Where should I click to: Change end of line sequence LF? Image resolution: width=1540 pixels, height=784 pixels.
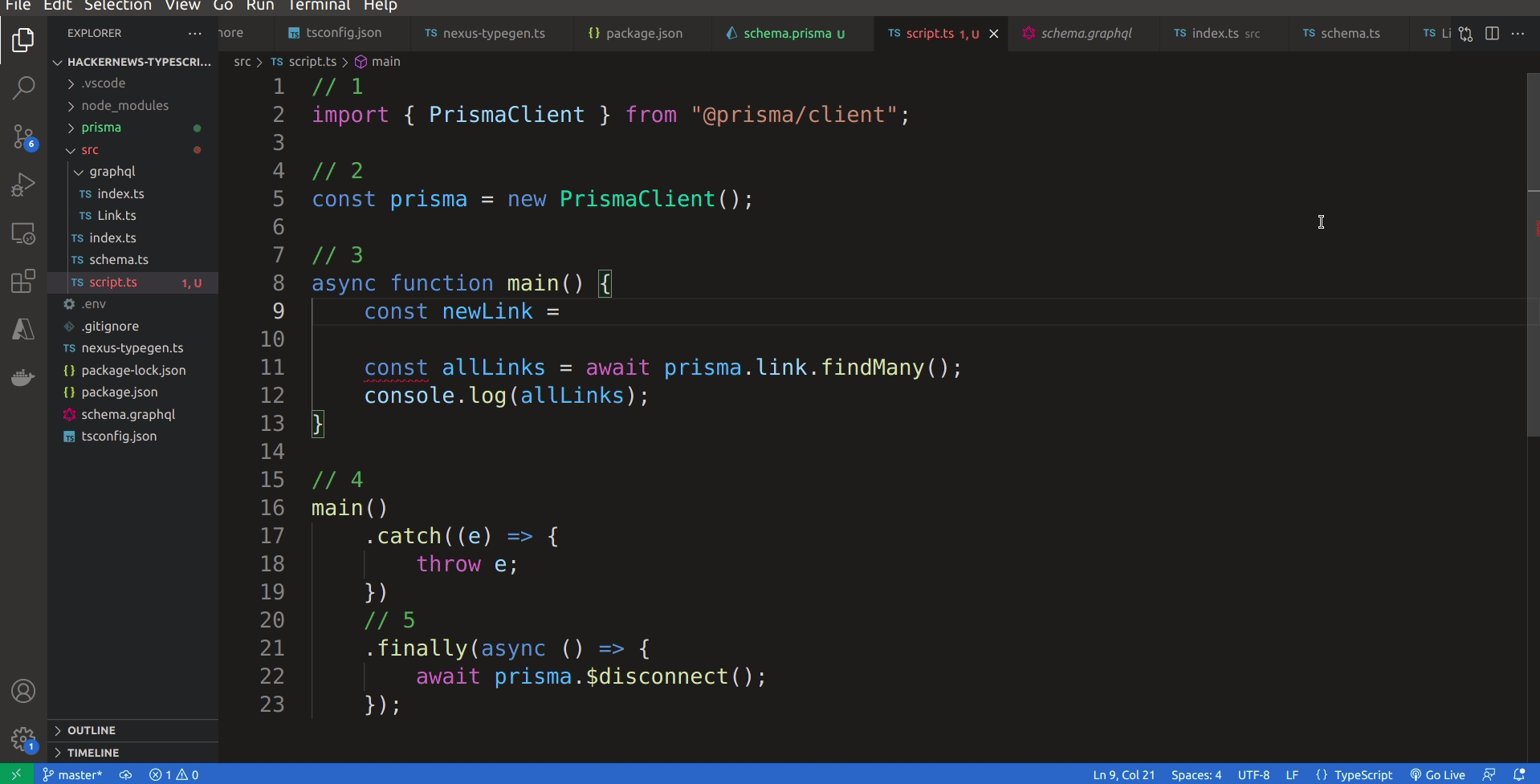coord(1292,774)
